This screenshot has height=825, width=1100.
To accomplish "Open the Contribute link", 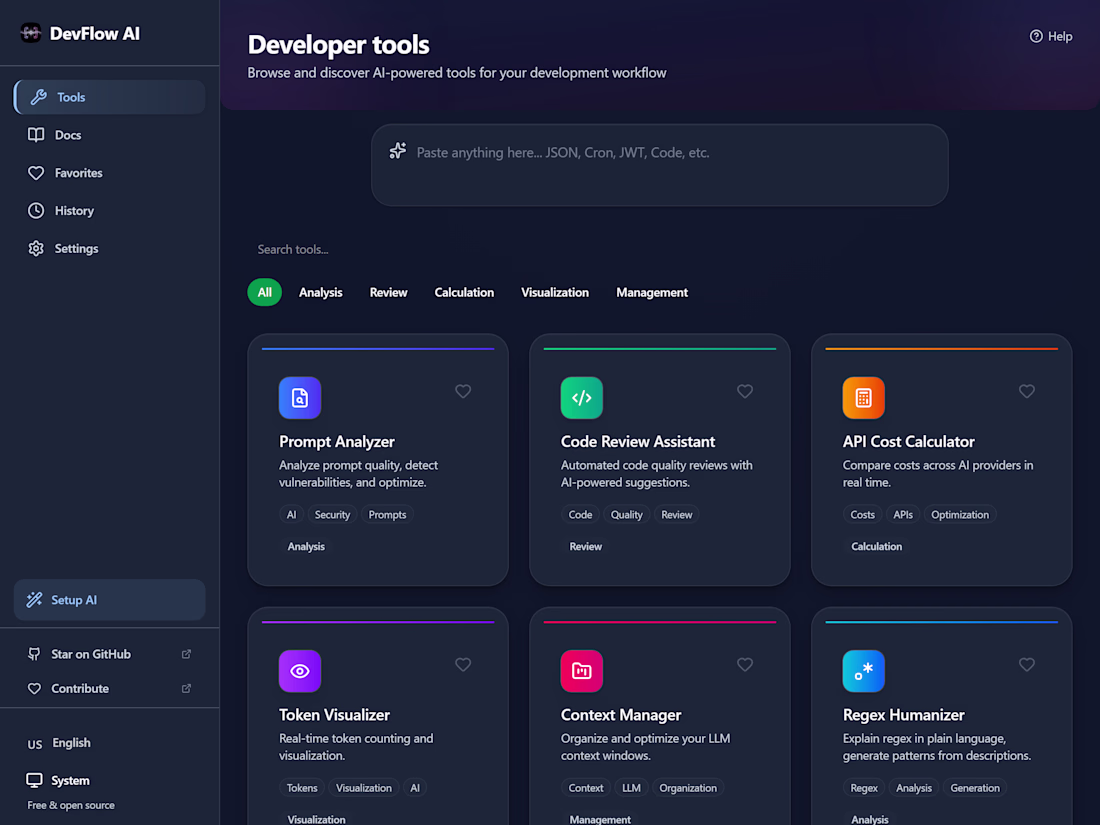I will tap(109, 688).
